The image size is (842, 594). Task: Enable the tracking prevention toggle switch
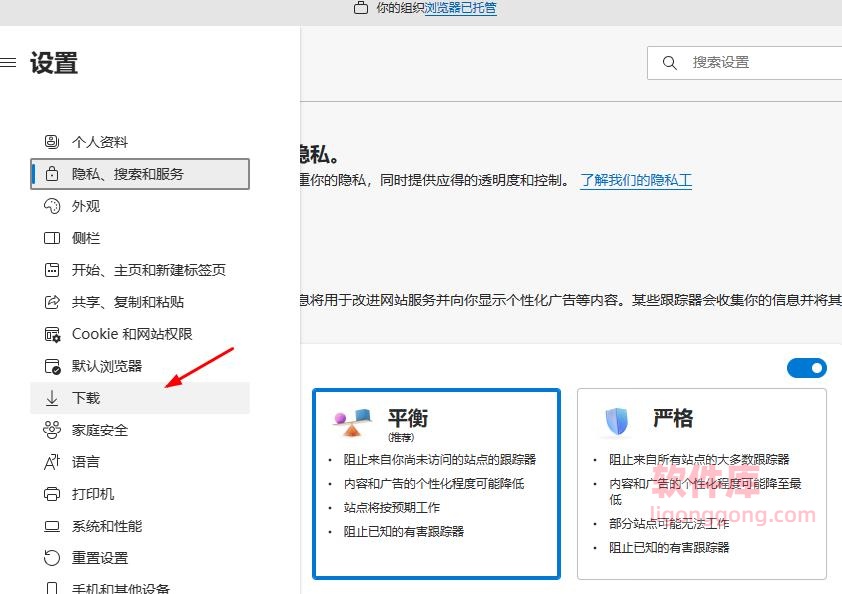806,368
